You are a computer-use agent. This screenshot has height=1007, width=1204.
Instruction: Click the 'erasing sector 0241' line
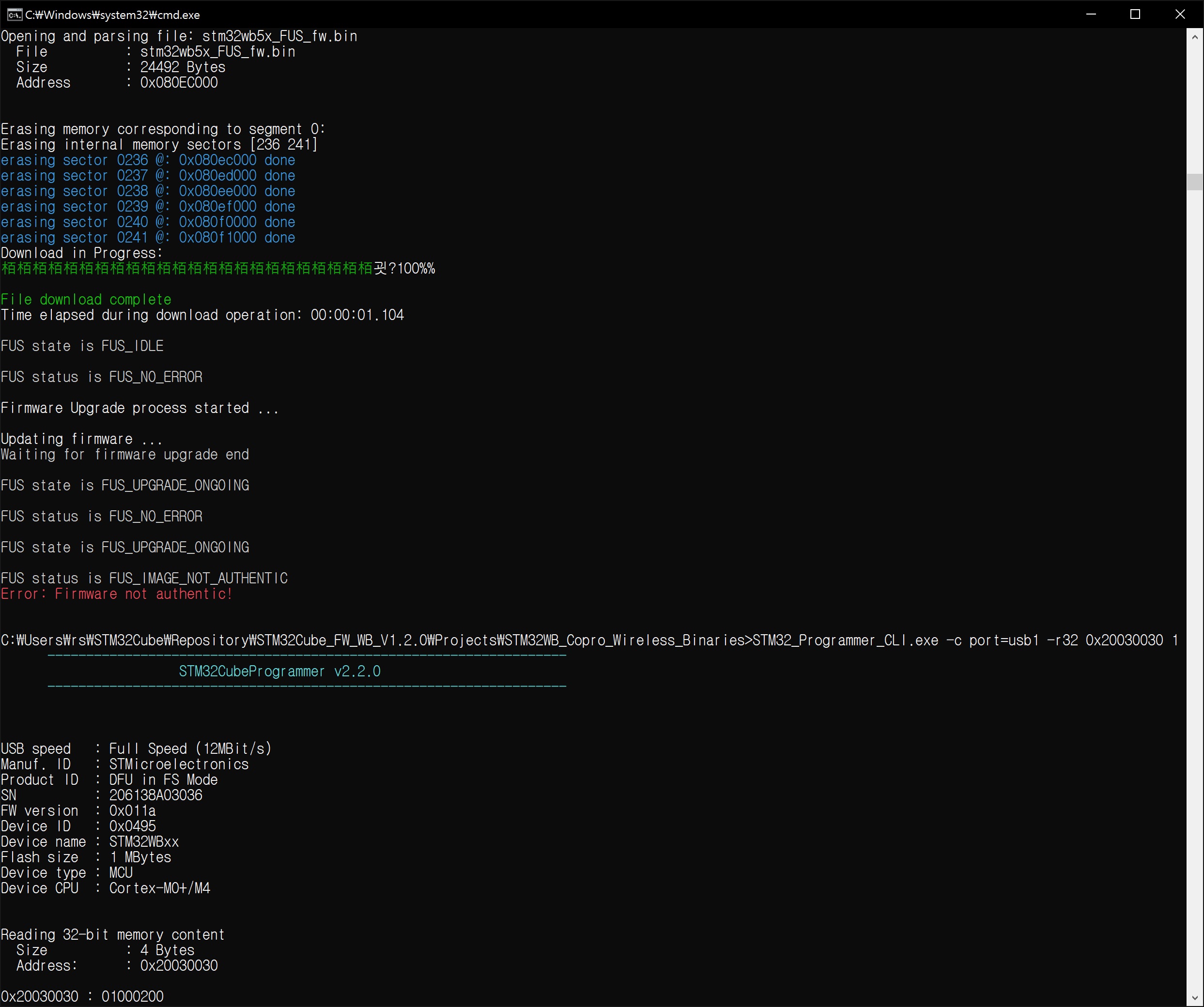[148, 237]
